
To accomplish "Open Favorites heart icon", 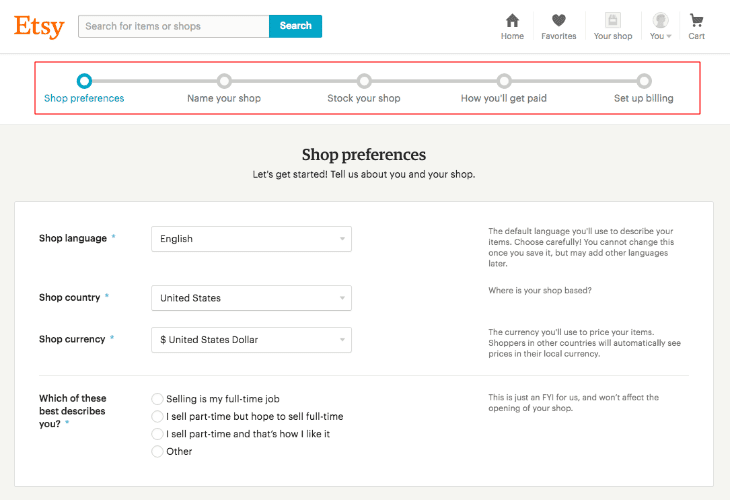I will 559,21.
